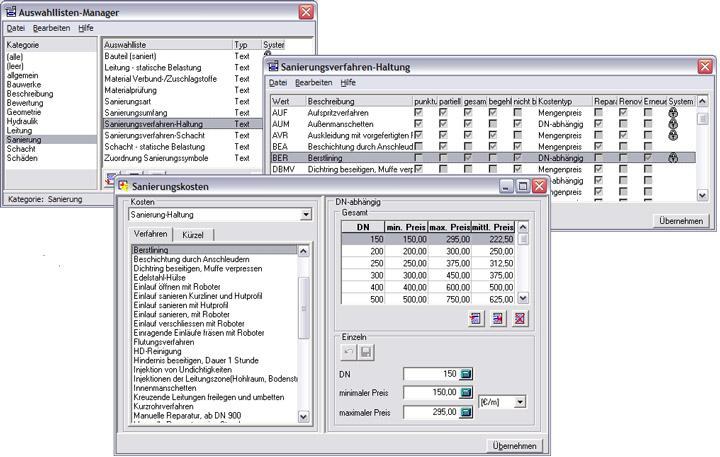Click Übernehmen in Sanierungsverfahren-Haltung window
This screenshot has height=457, width=720.
coord(680,220)
